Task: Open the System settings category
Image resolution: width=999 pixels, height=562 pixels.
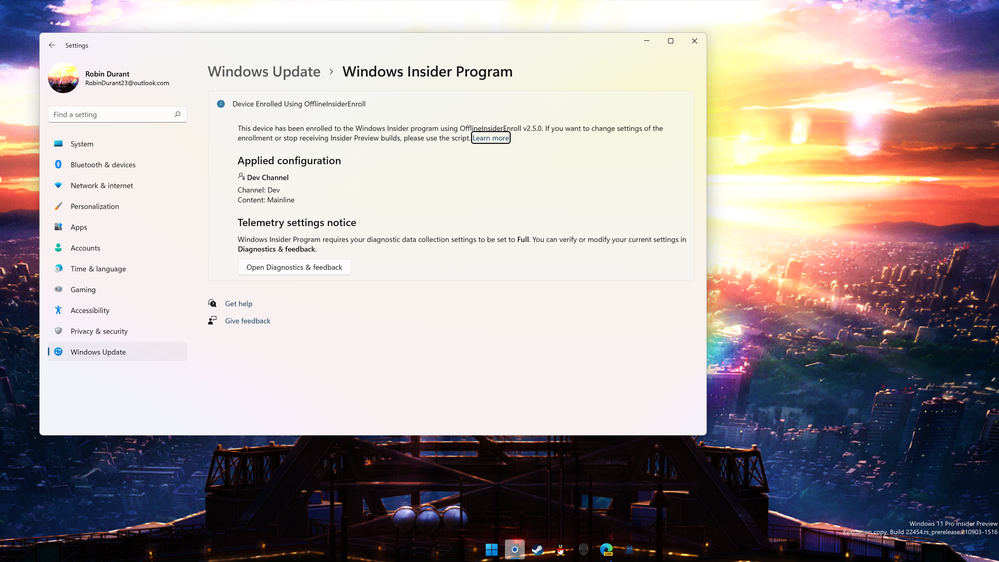Action: [x=117, y=144]
